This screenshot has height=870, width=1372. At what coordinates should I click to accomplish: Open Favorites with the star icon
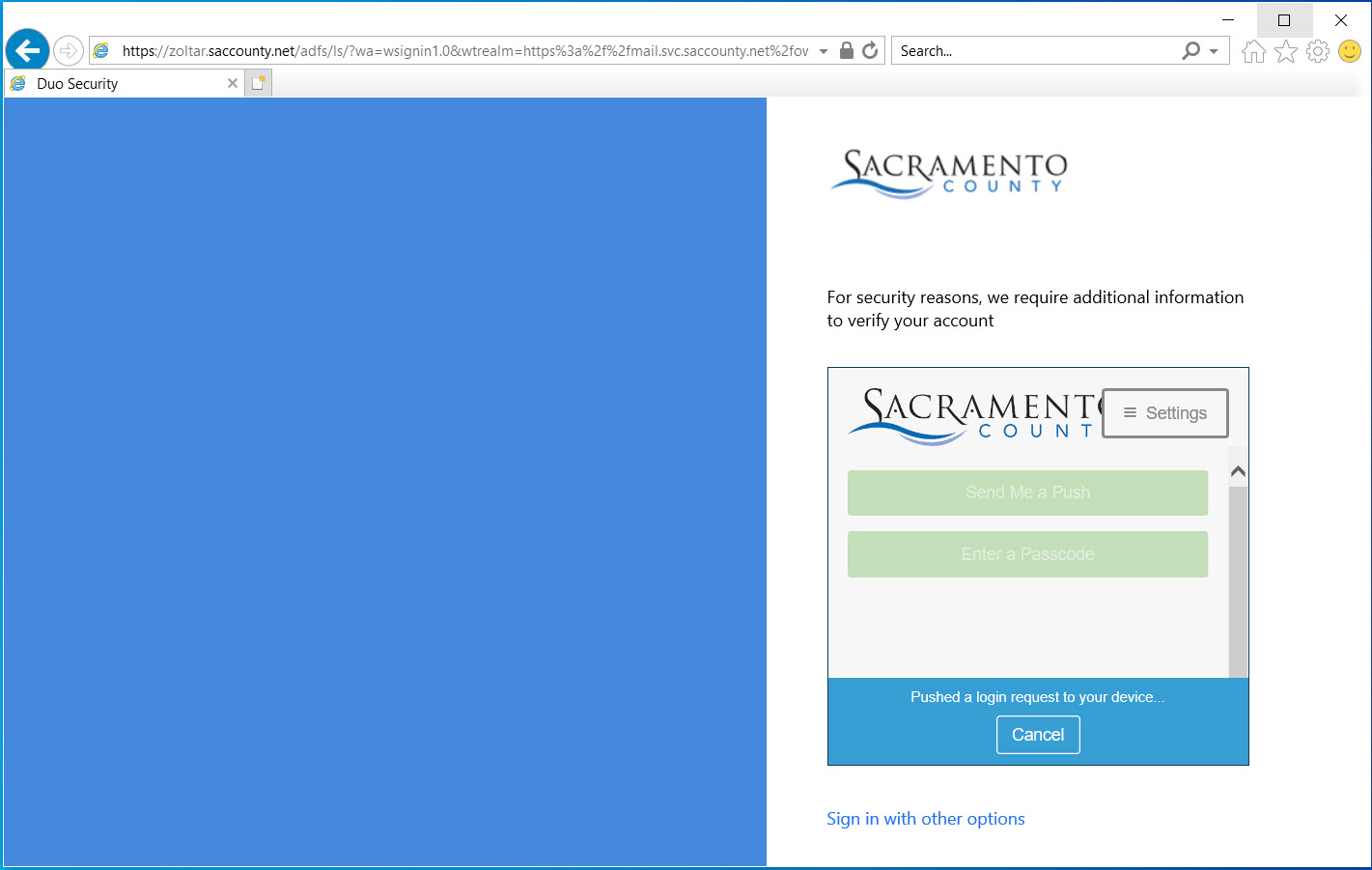pyautogui.click(x=1286, y=51)
